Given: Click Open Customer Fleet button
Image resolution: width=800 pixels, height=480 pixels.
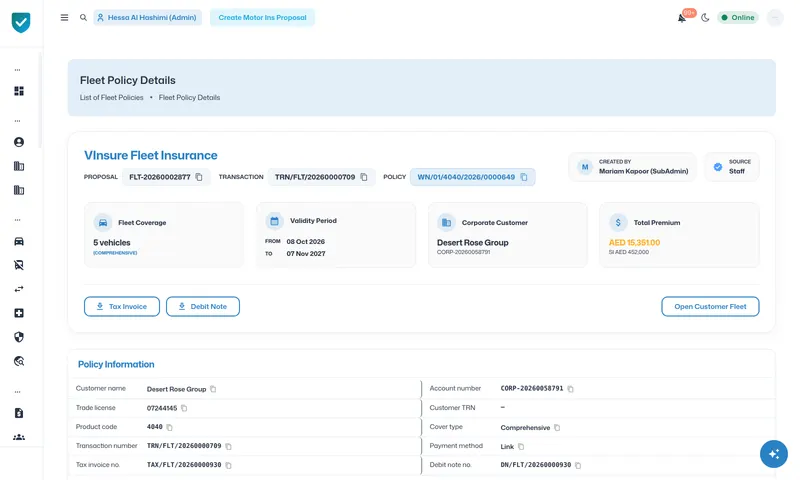Looking at the screenshot, I should point(710,307).
